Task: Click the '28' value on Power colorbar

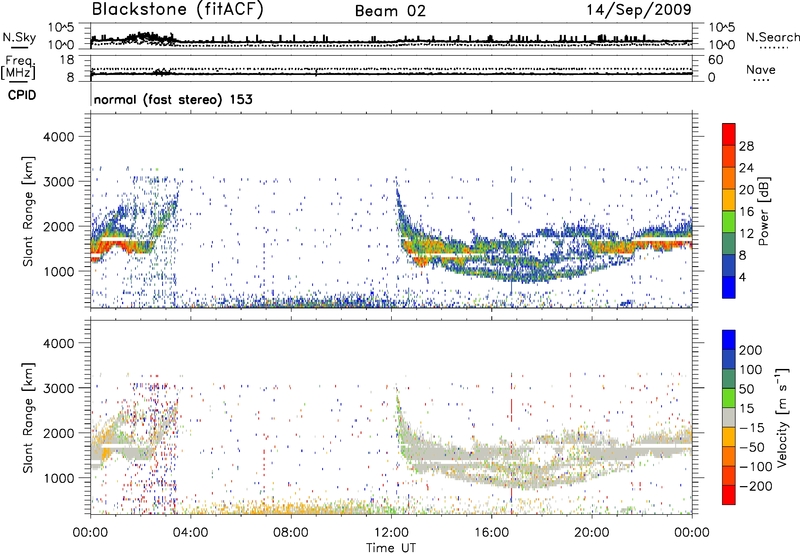Action: click(x=746, y=146)
